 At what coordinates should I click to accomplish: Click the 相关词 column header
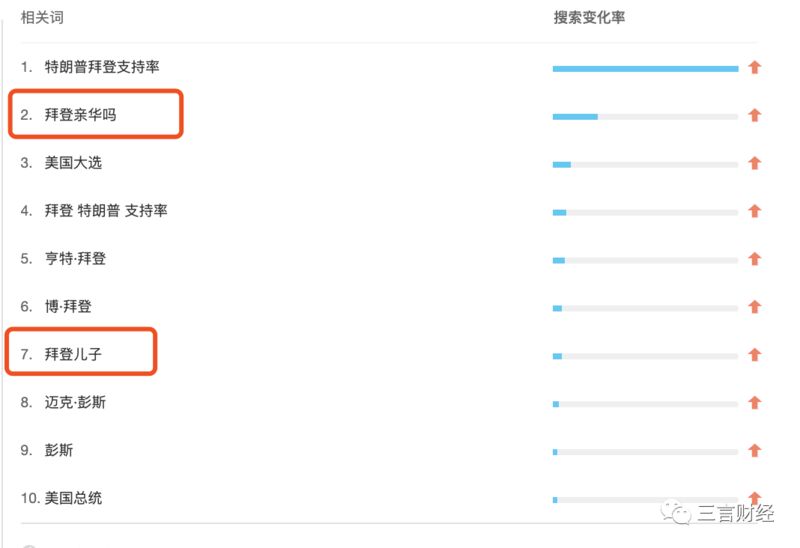pos(42,18)
